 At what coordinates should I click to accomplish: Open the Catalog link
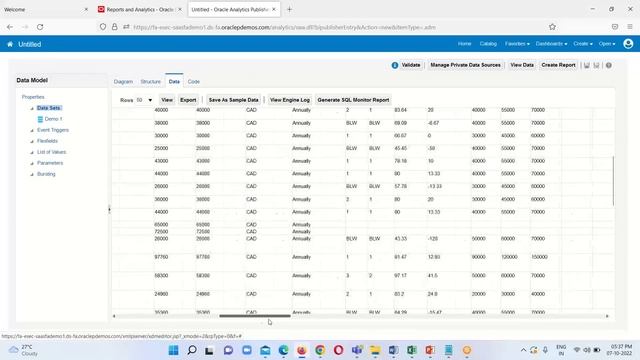pyautogui.click(x=488, y=44)
